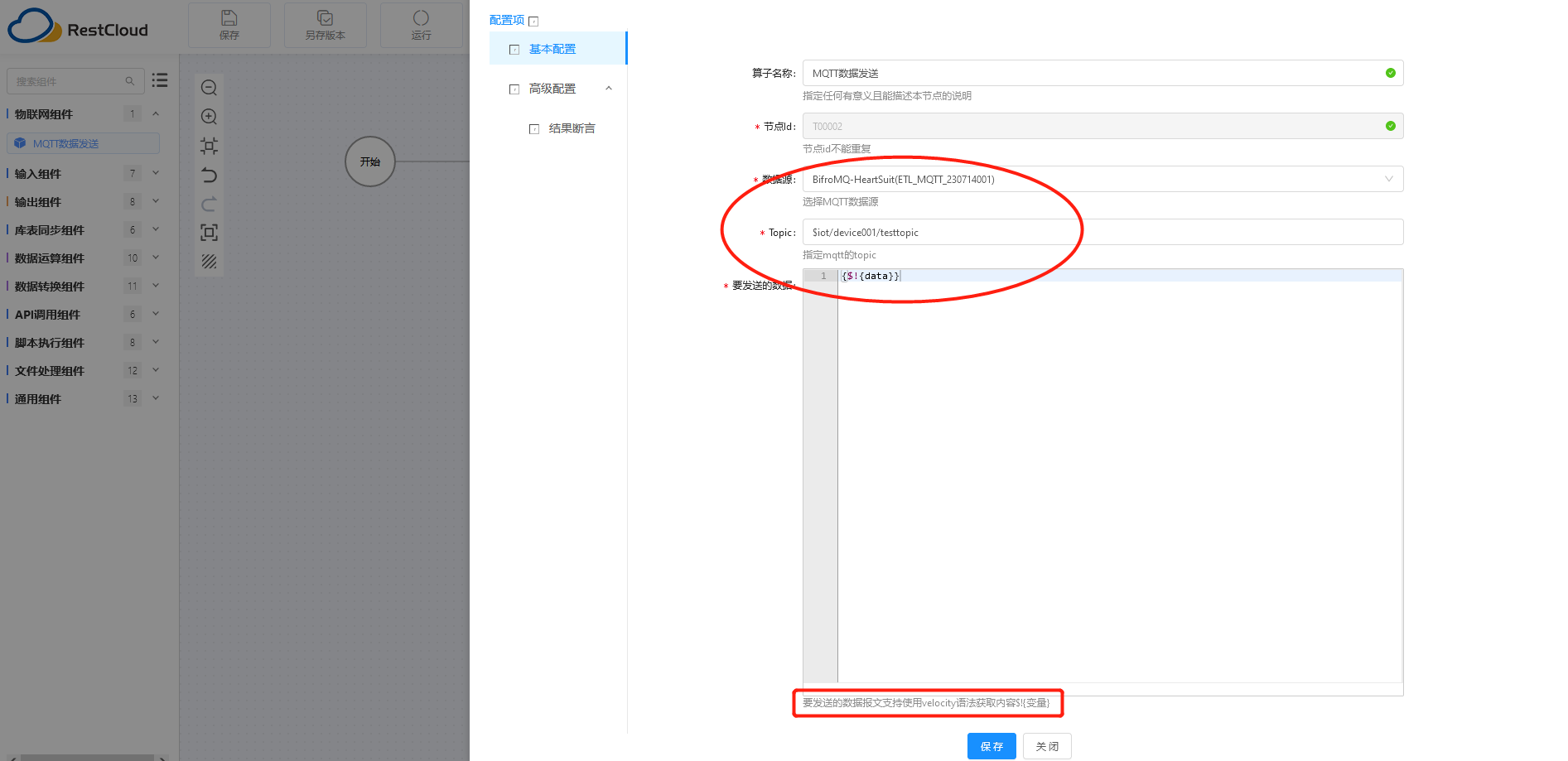Viewport: 1568px width, 761px height.
Task: Click the 关闭 button
Action: [1047, 746]
